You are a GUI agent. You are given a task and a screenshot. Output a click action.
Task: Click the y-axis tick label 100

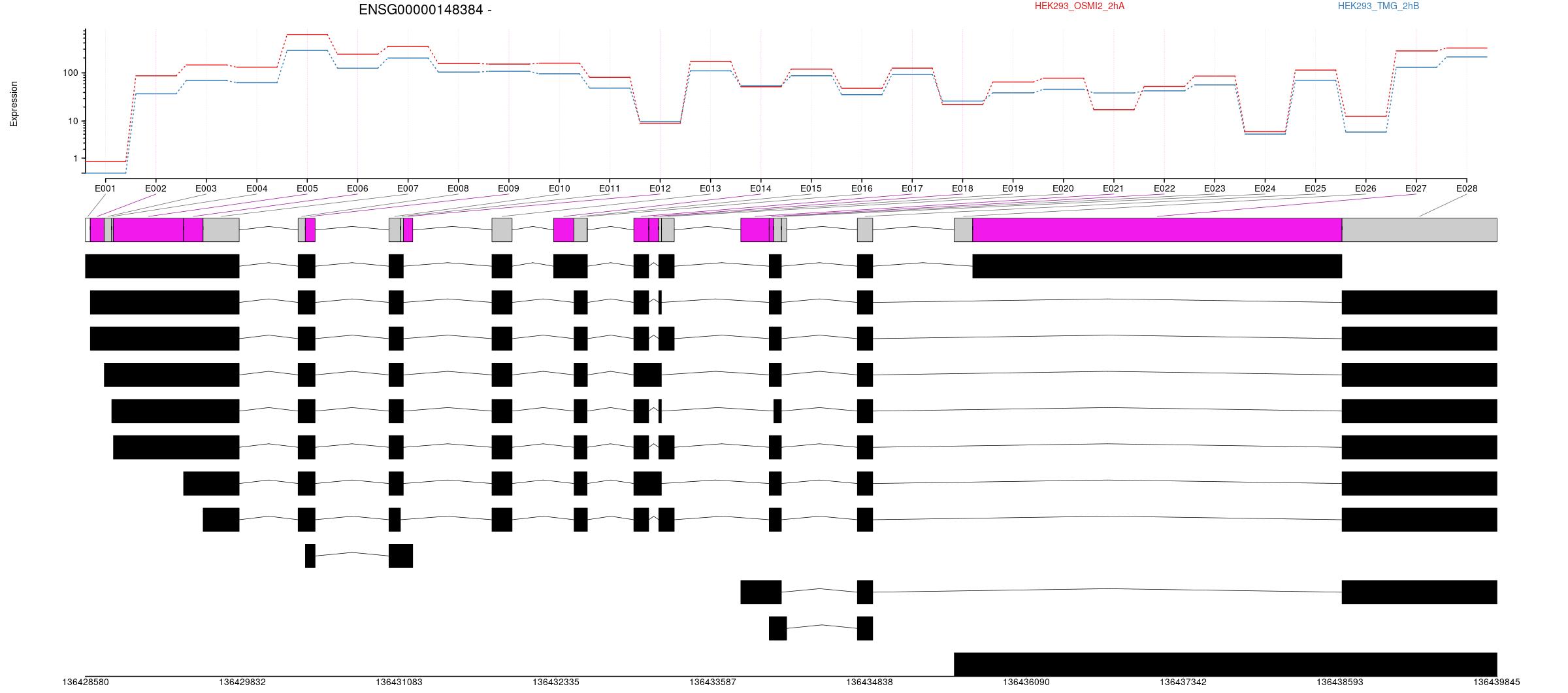[x=71, y=73]
